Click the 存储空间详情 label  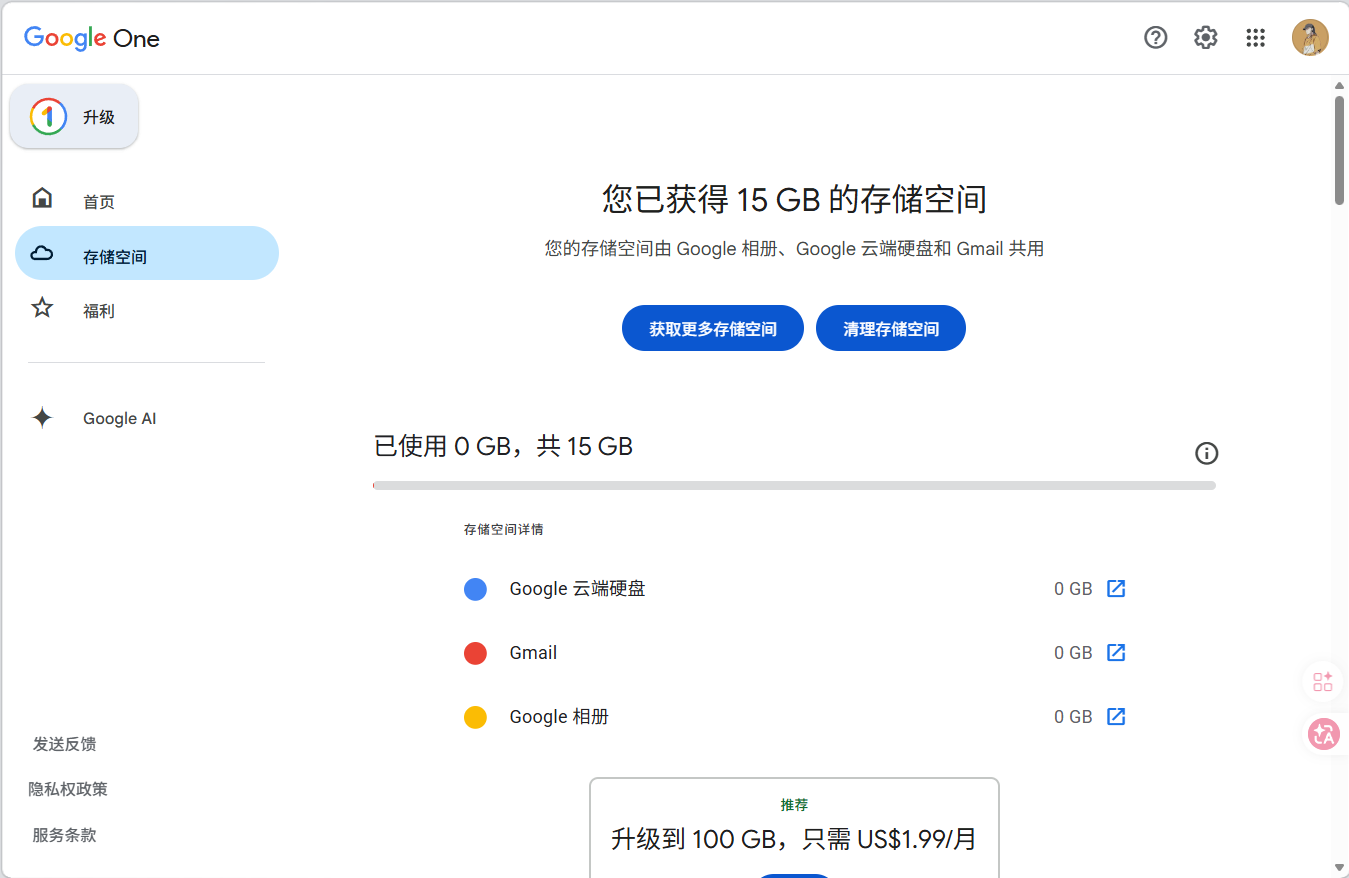pyautogui.click(x=504, y=529)
